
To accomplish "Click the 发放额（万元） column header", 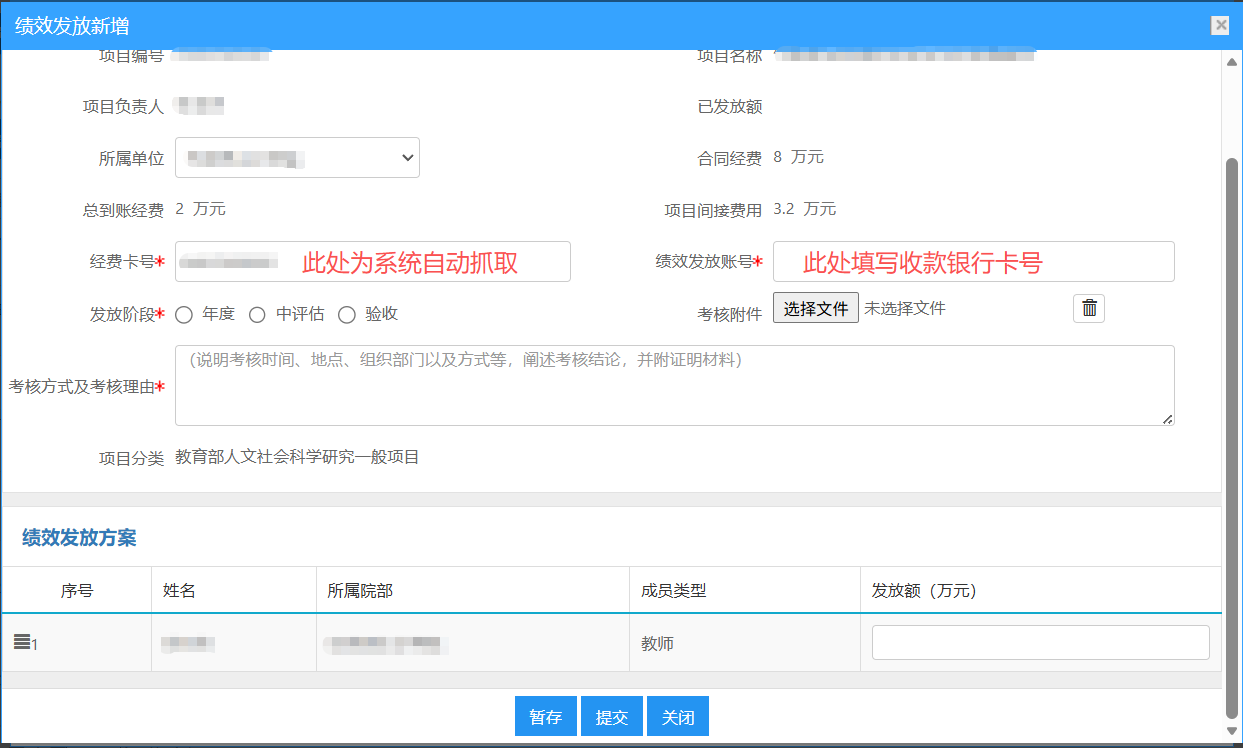I will pos(924,591).
